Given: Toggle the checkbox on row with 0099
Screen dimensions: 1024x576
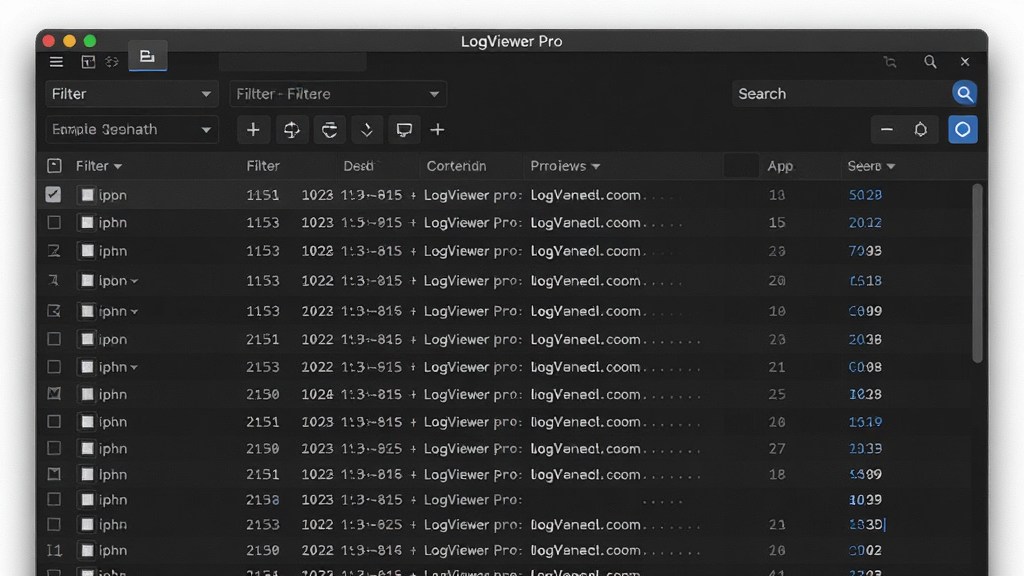Looking at the screenshot, I should coord(54,311).
